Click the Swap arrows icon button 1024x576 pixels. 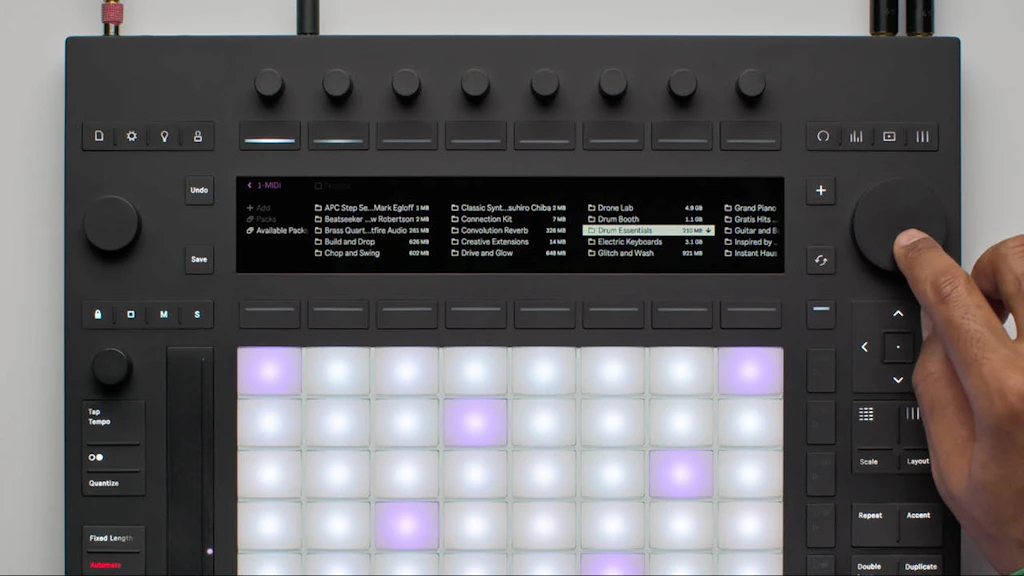click(x=821, y=261)
